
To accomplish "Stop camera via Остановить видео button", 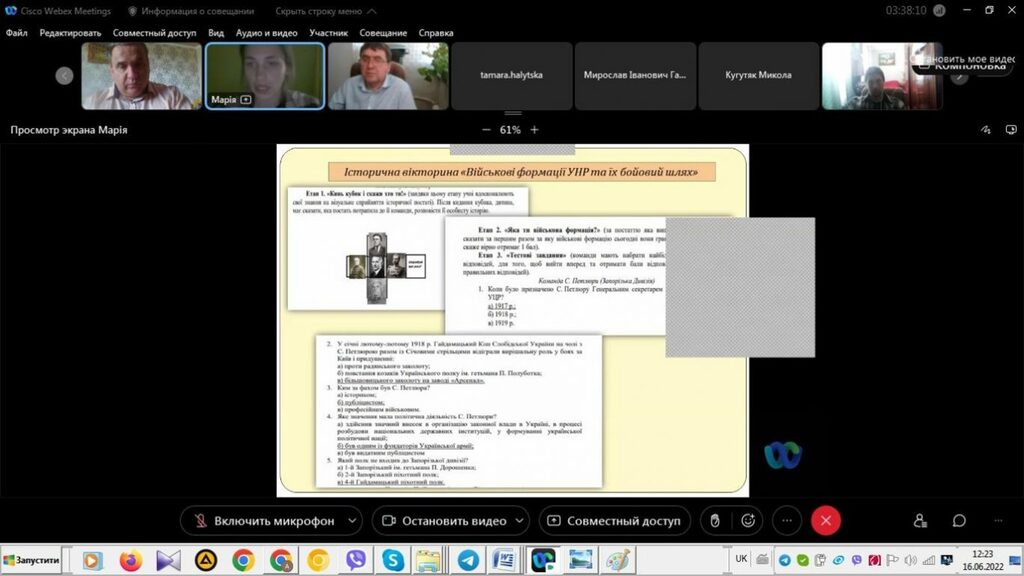I will [x=442, y=521].
